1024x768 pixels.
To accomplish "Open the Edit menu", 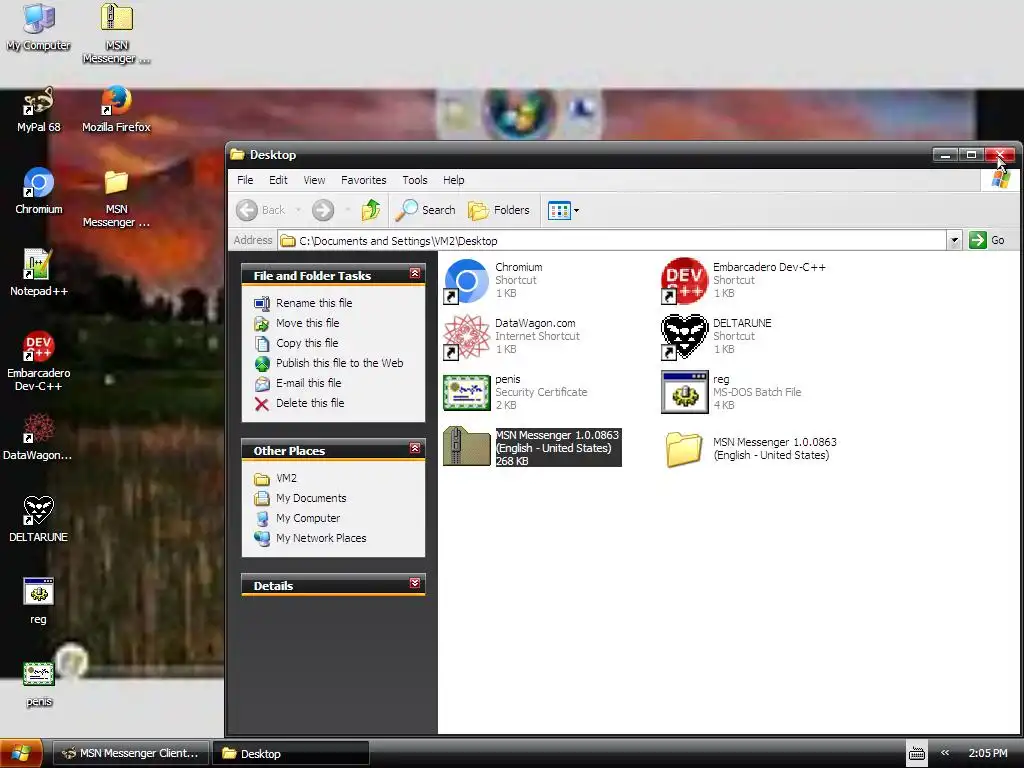I will 278,180.
